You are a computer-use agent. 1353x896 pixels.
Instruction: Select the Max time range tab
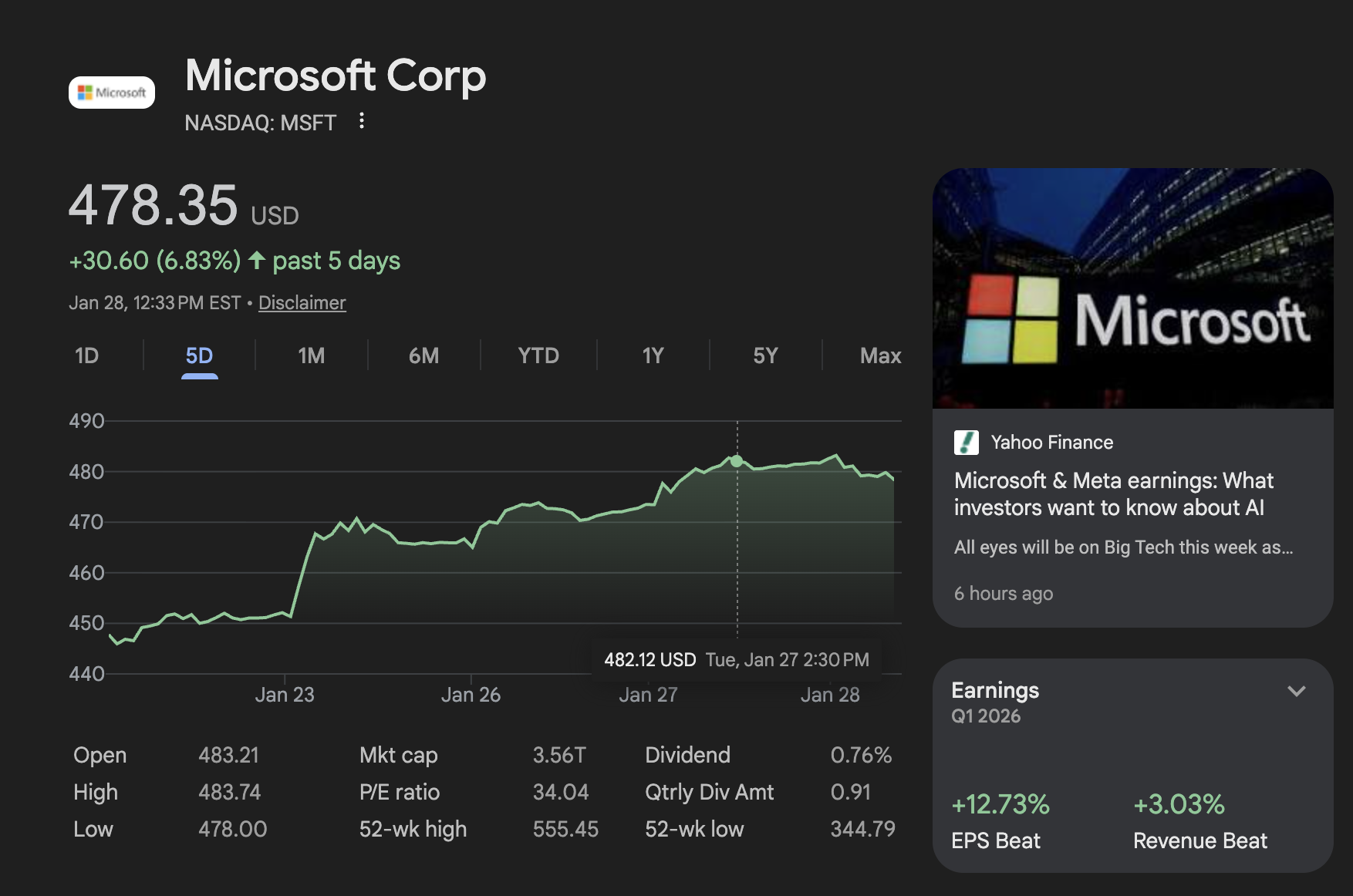[879, 355]
